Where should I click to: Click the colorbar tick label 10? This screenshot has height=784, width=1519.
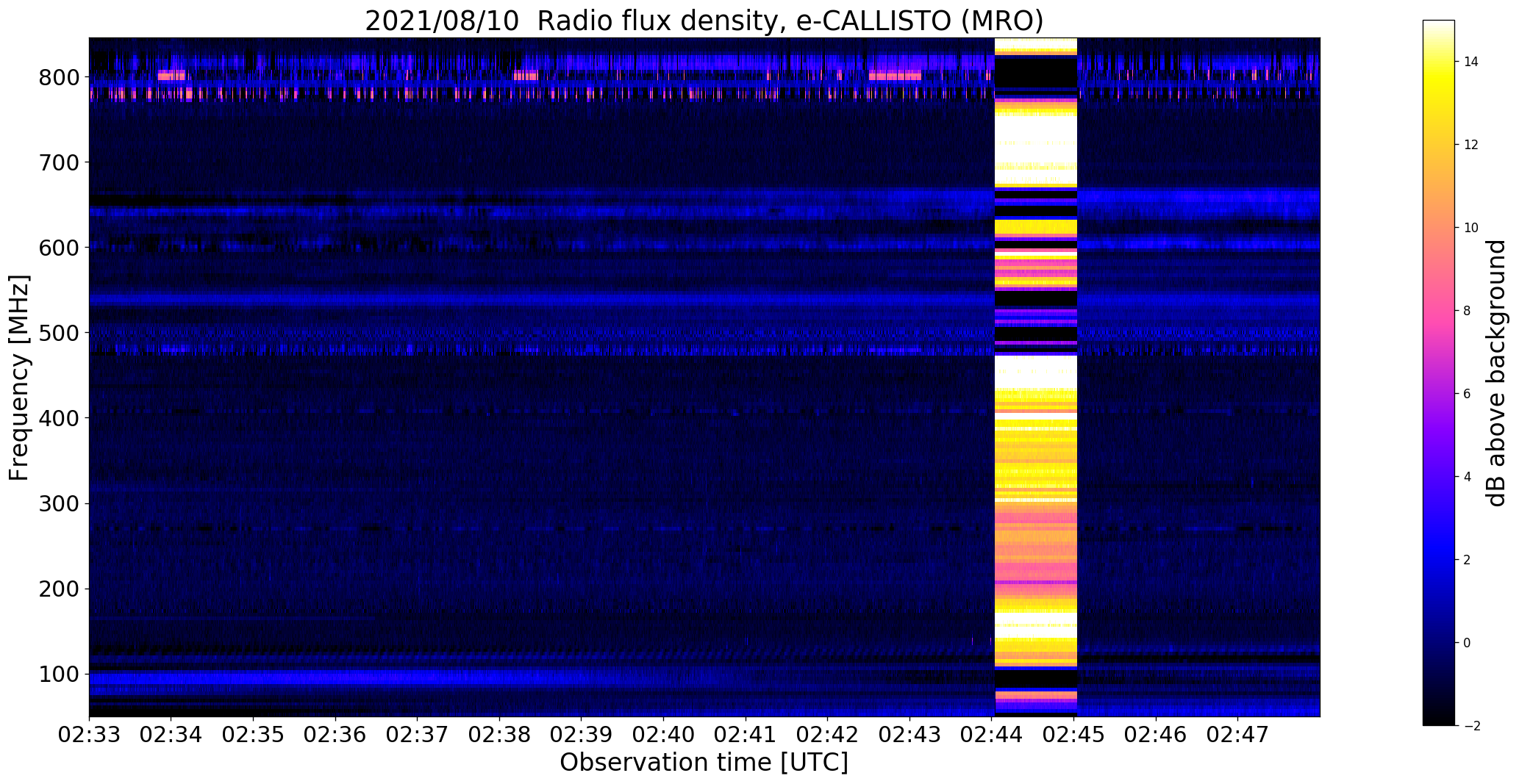tap(1471, 228)
